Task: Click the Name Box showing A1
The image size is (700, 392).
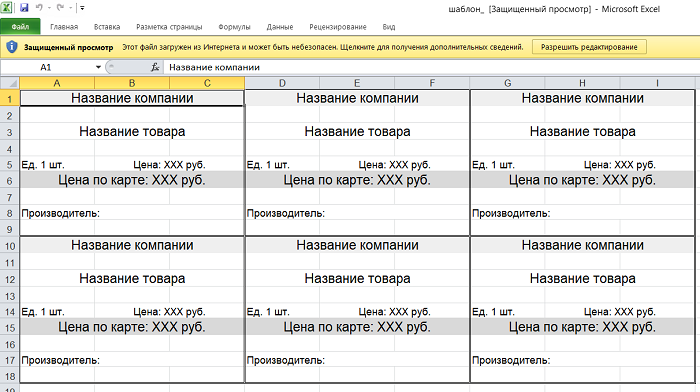Action: click(47, 67)
